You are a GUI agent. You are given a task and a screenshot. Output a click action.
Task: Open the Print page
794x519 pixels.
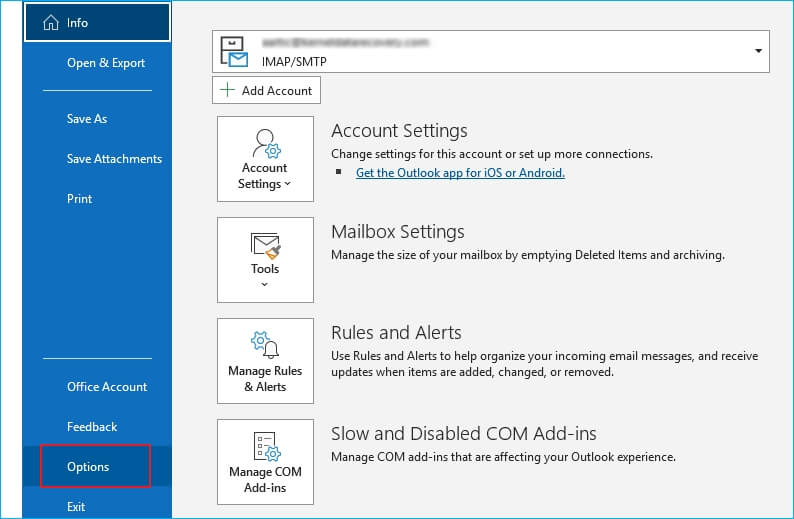coord(80,198)
